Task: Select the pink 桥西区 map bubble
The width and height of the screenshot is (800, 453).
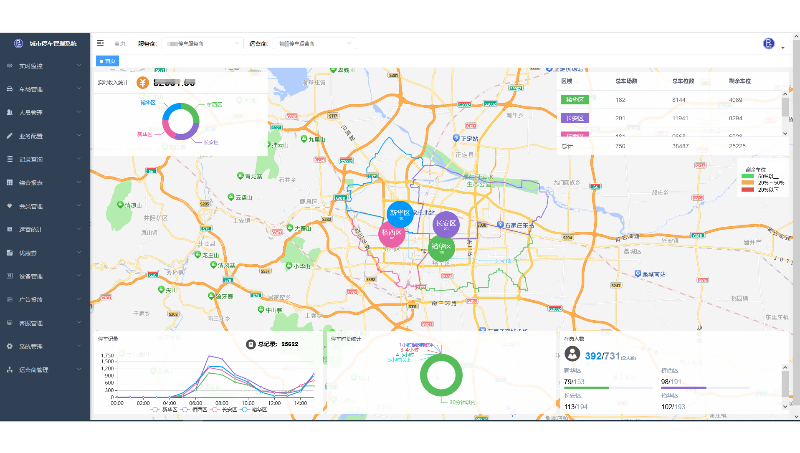Action: (391, 234)
